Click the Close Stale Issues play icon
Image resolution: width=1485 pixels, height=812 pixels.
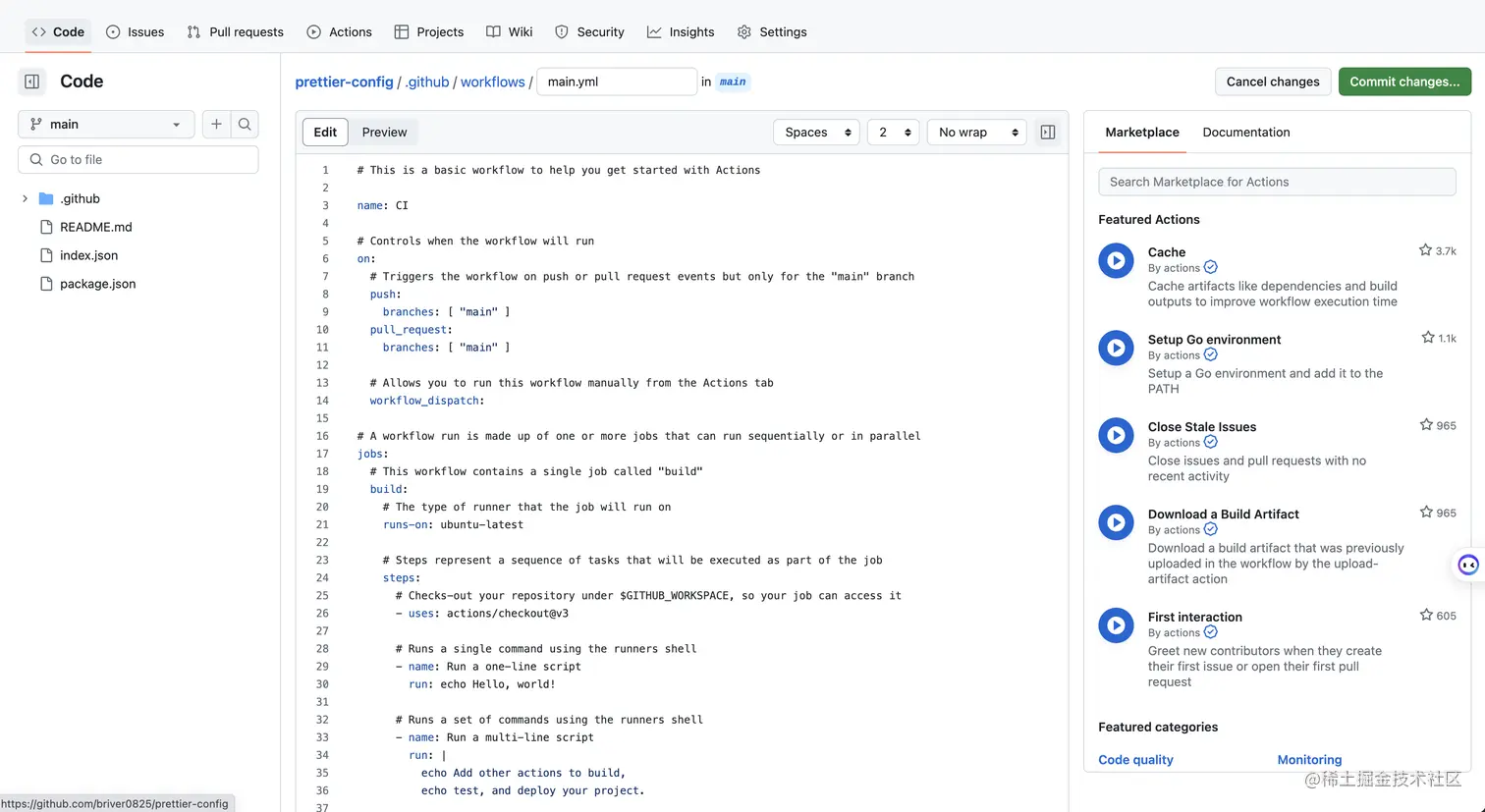click(x=1116, y=435)
